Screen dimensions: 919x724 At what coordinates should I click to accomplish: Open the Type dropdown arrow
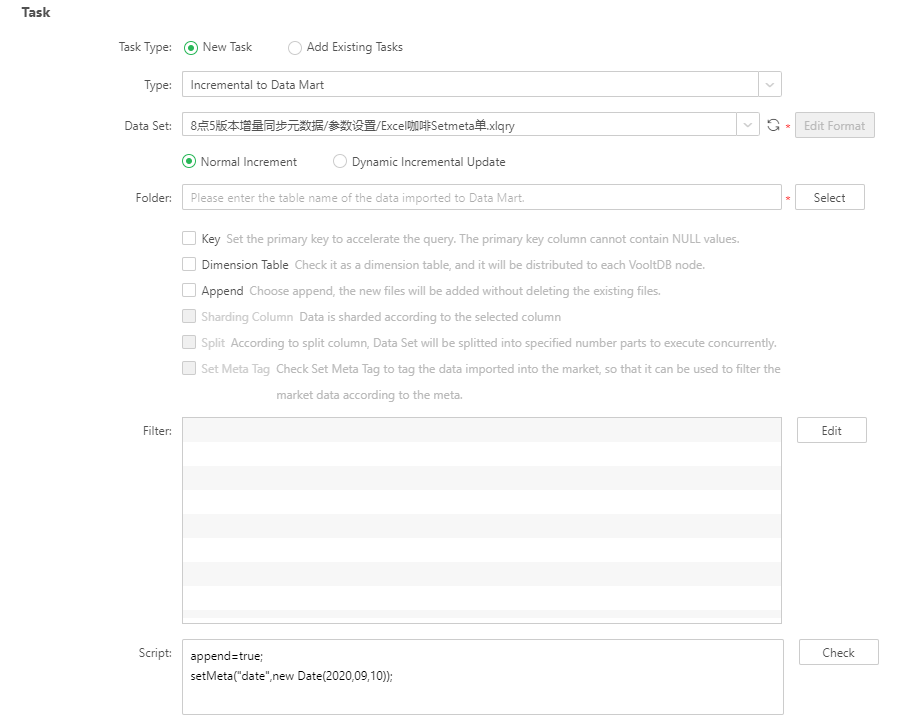(769, 85)
